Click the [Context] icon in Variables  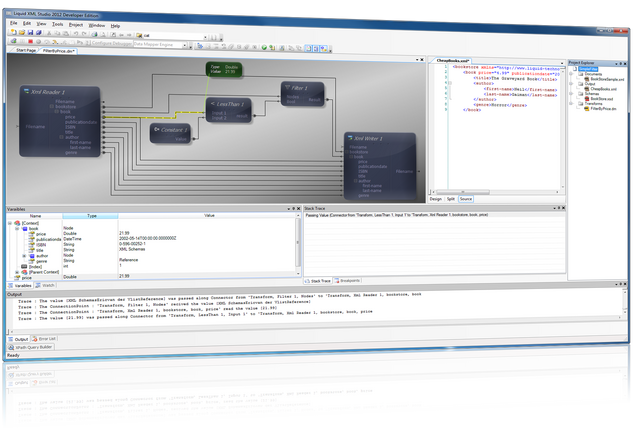[x=17, y=223]
